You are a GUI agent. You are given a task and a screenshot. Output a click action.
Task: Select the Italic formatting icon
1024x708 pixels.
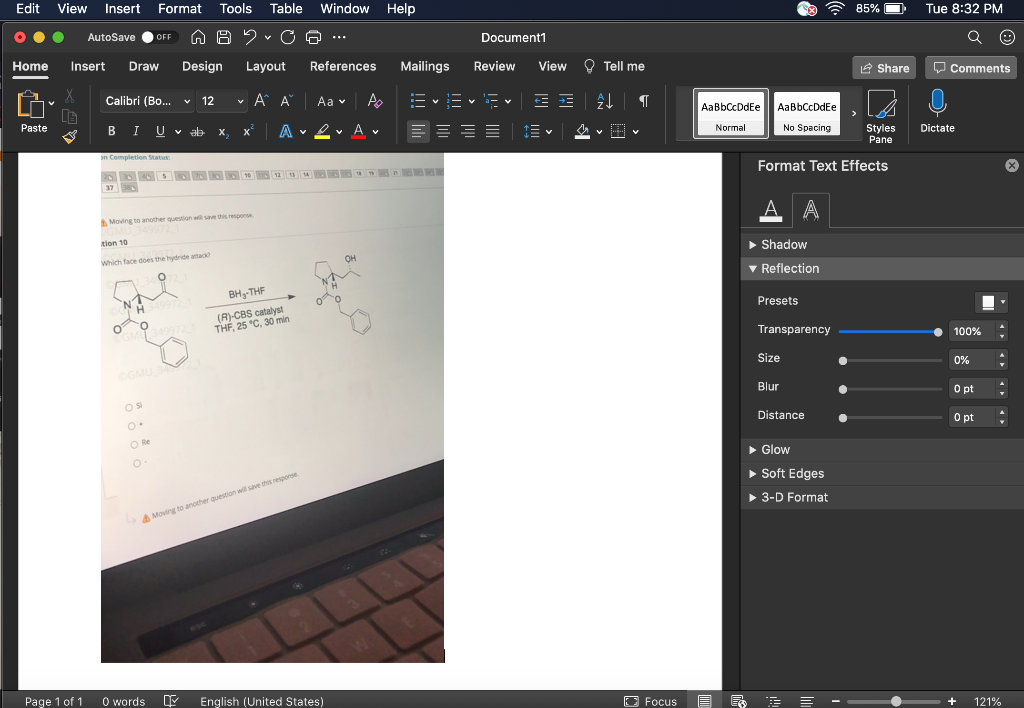[134, 131]
